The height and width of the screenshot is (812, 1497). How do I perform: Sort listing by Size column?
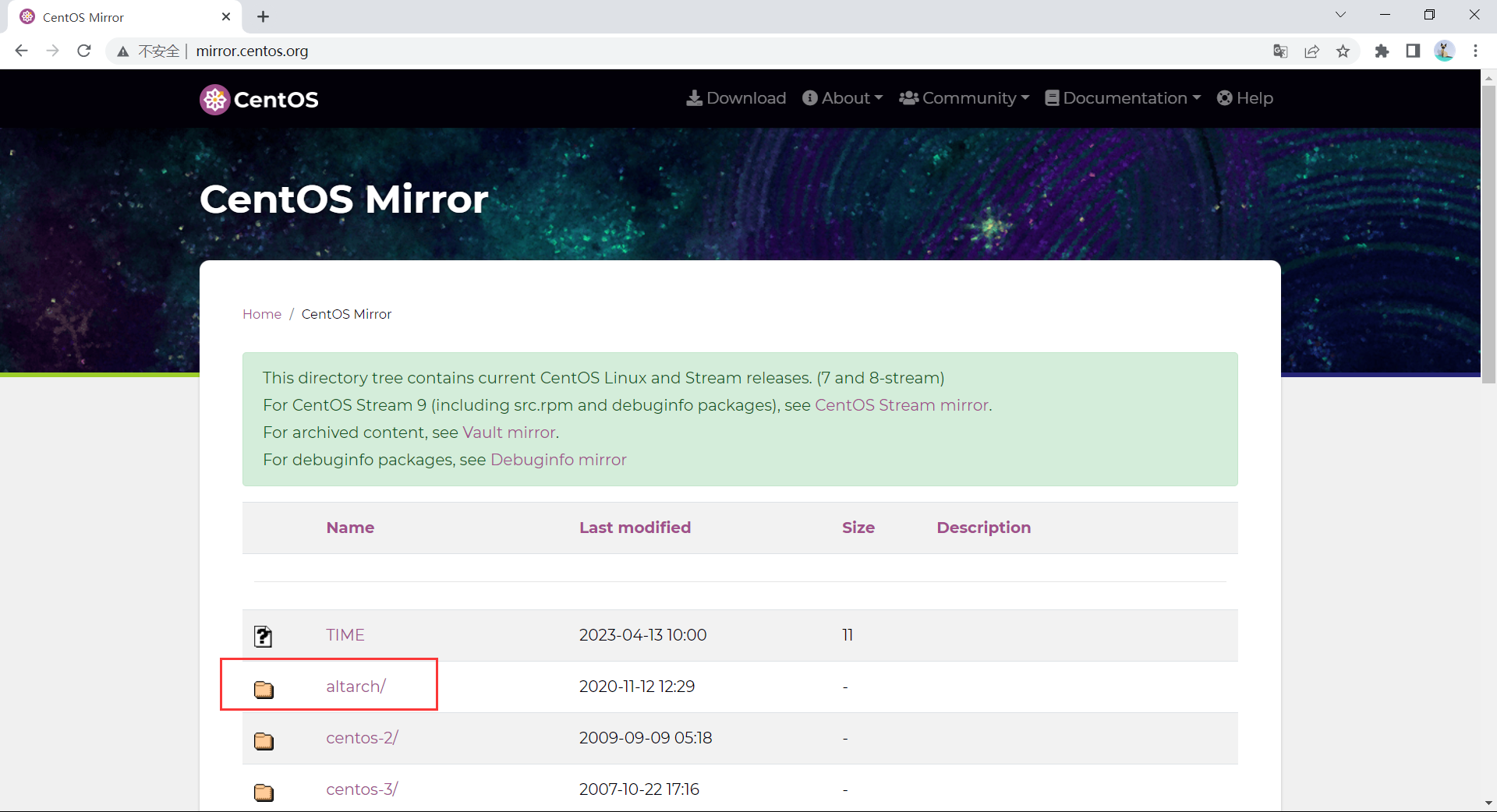coord(858,528)
